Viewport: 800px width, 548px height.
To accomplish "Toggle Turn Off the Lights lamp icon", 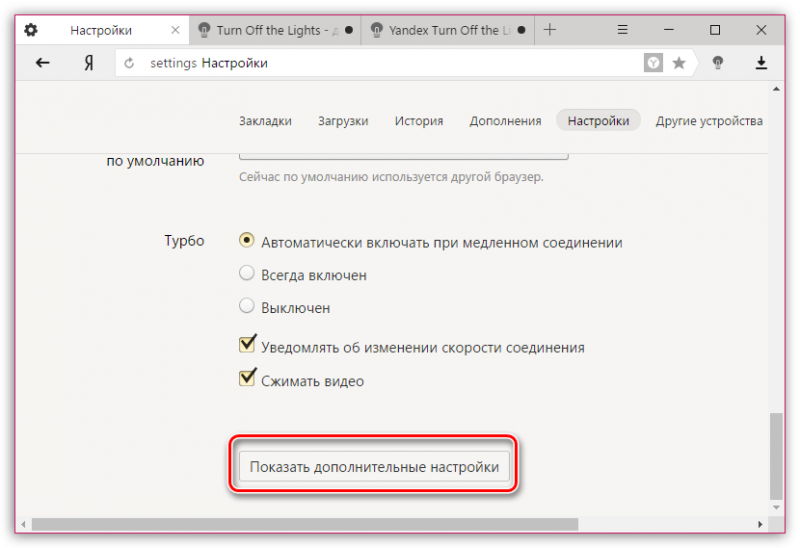I will (718, 63).
